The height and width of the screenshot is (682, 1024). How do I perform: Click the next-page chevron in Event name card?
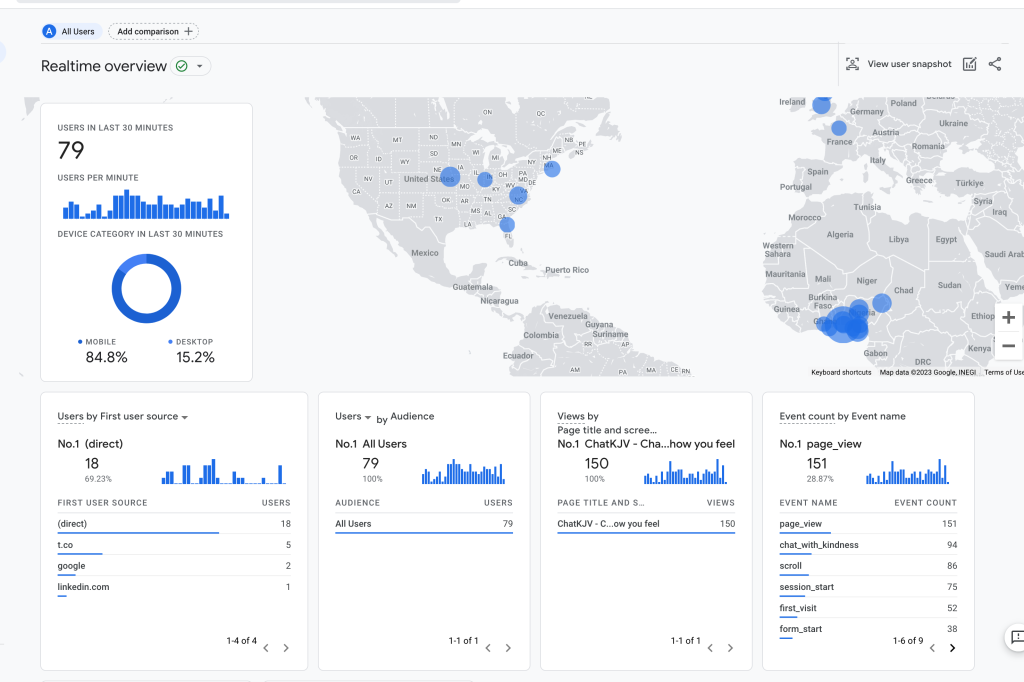(x=952, y=648)
